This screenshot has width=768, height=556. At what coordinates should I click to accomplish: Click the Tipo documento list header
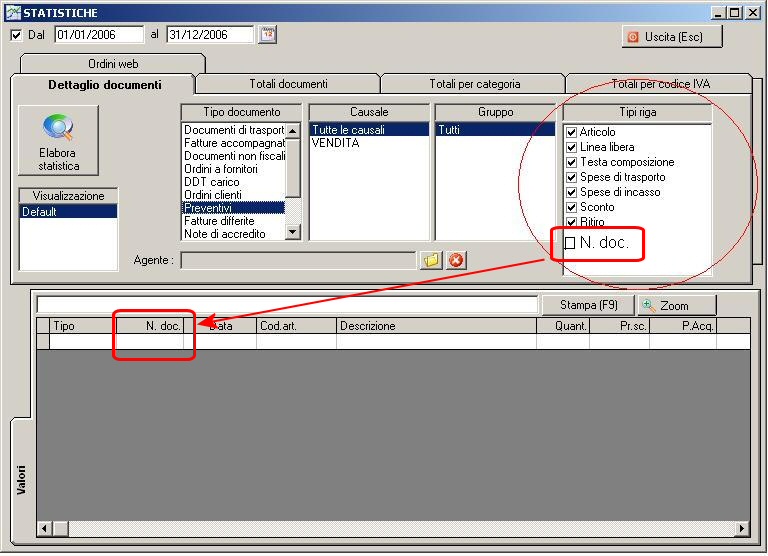coord(241,112)
